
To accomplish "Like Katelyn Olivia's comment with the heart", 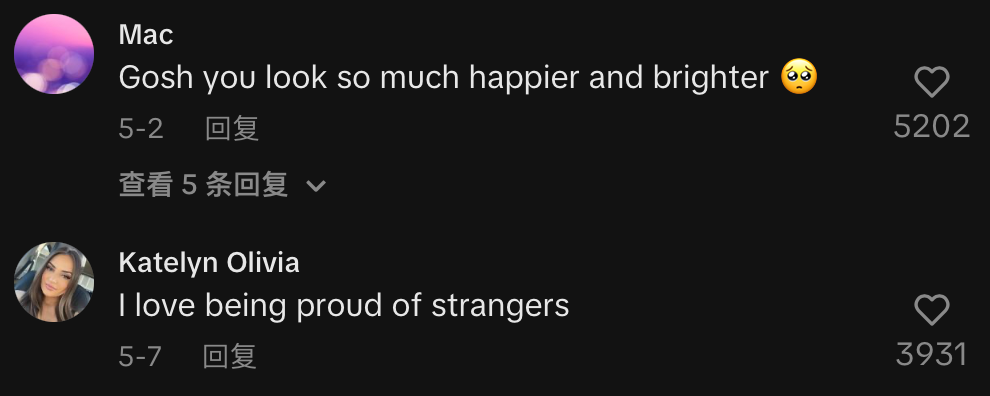I will pos(932,309).
